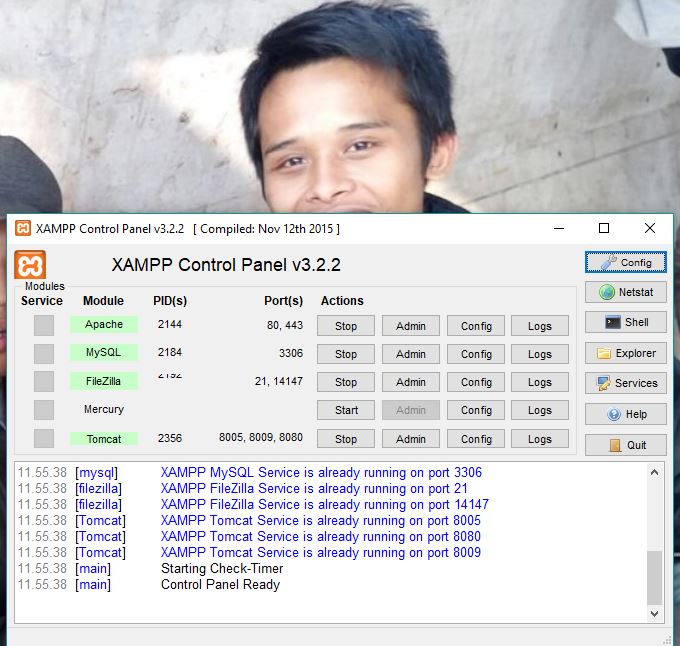Click the FileZilla module label
This screenshot has width=680, height=646.
[104, 381]
